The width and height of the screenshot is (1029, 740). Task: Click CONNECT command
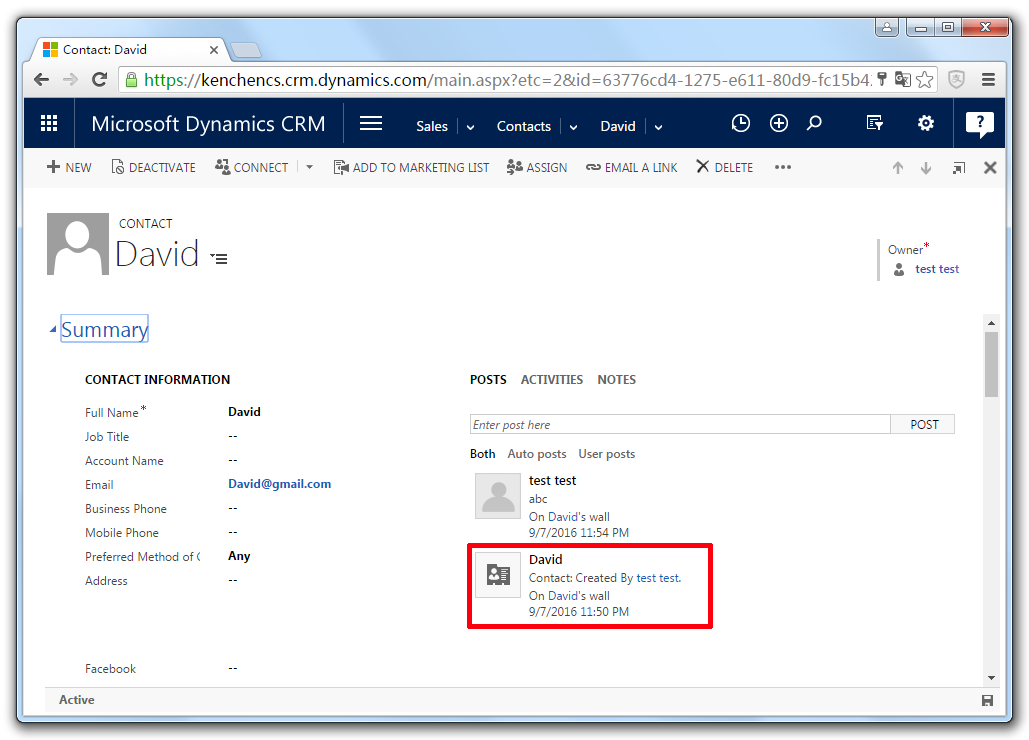pyautogui.click(x=252, y=167)
